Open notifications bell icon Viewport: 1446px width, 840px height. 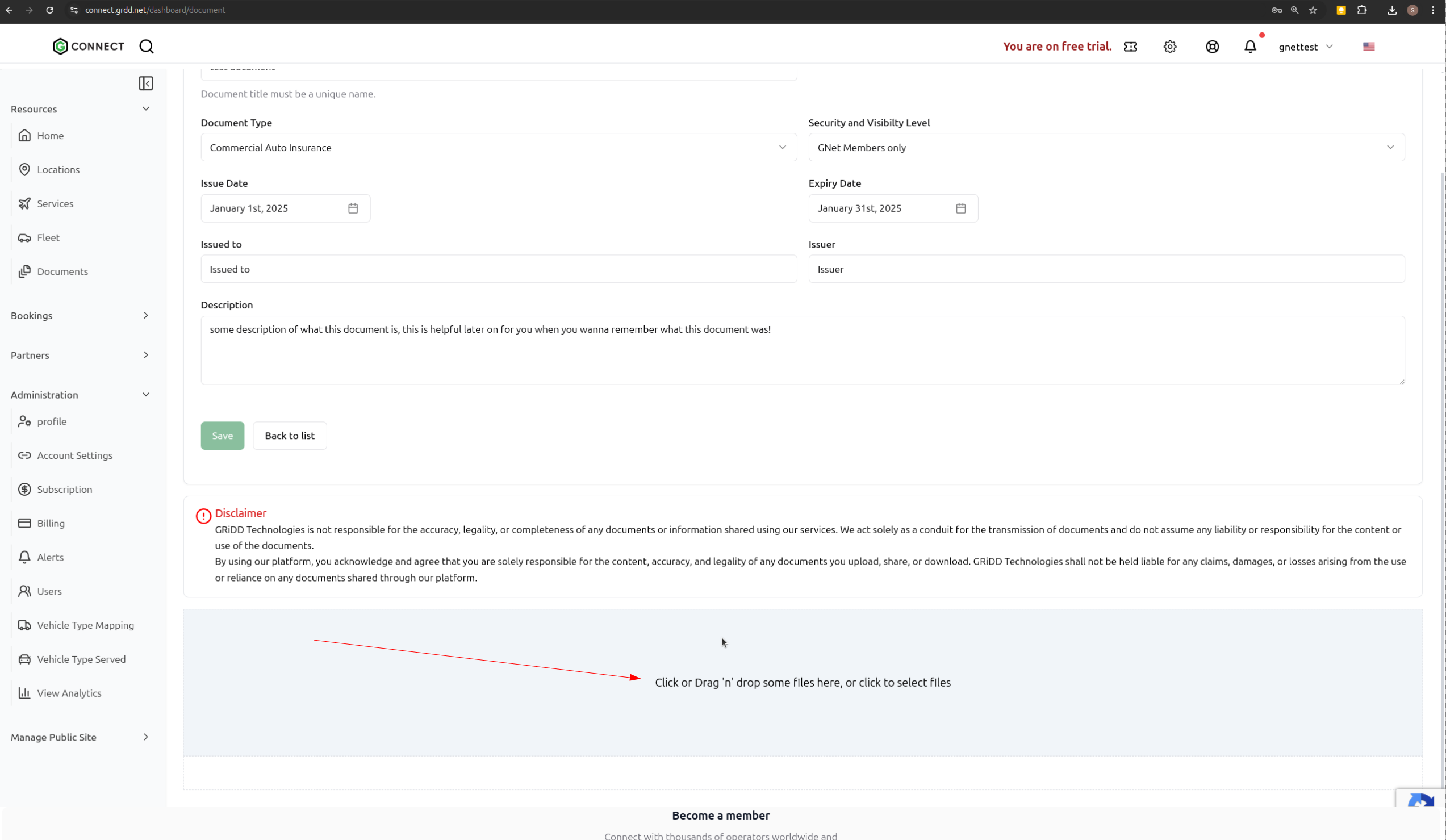(x=1250, y=47)
